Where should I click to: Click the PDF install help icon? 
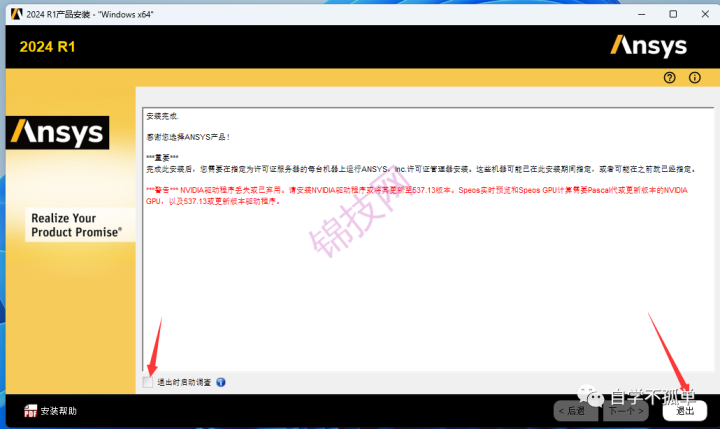pos(30,411)
